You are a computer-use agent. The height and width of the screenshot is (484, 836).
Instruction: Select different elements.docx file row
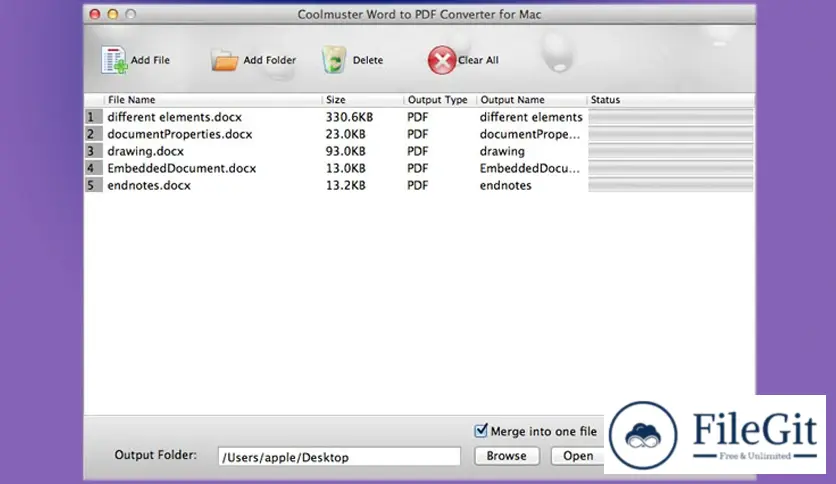pyautogui.click(x=419, y=117)
